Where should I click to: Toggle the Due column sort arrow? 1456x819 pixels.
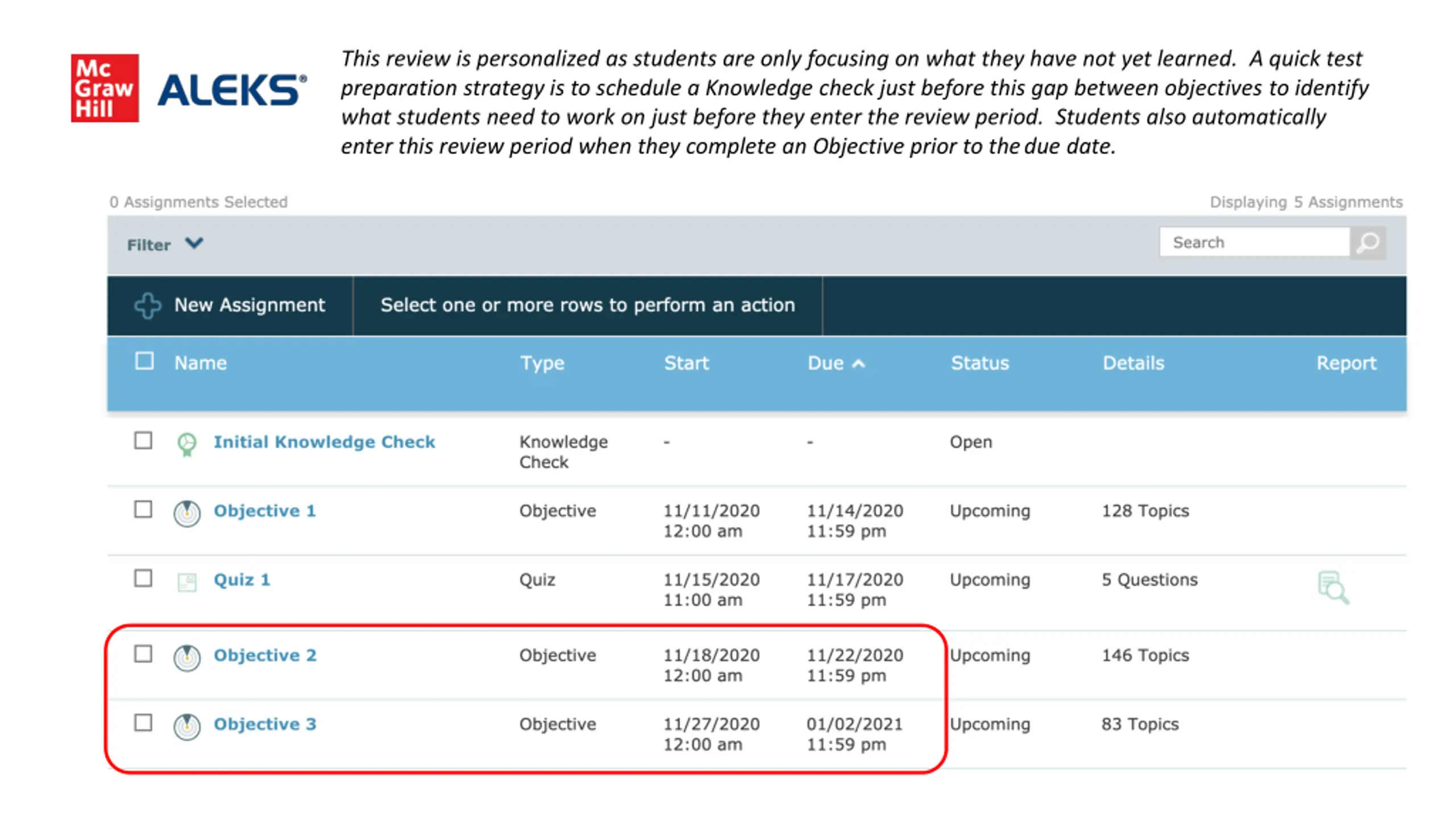858,364
